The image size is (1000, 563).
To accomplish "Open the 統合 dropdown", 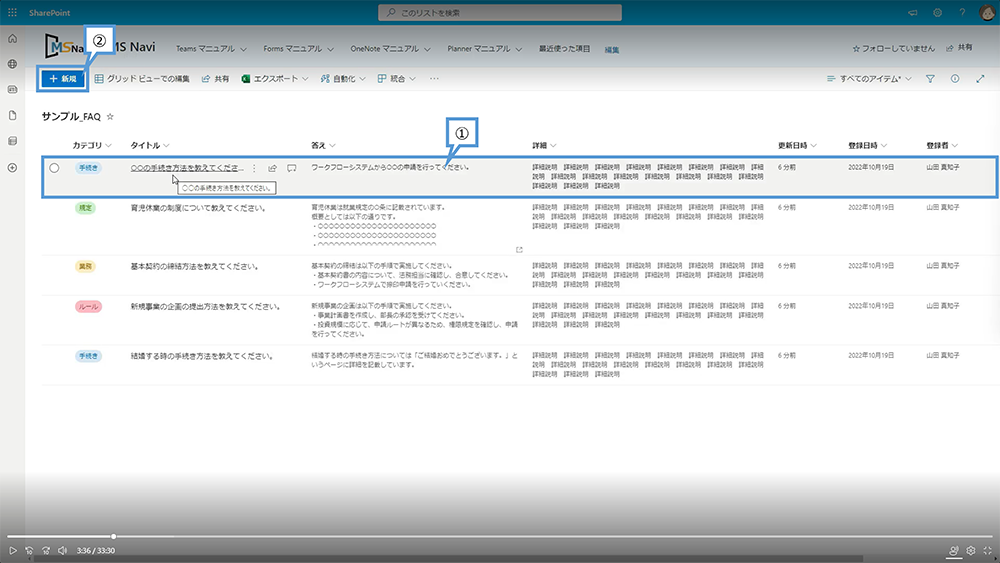I will coord(397,79).
